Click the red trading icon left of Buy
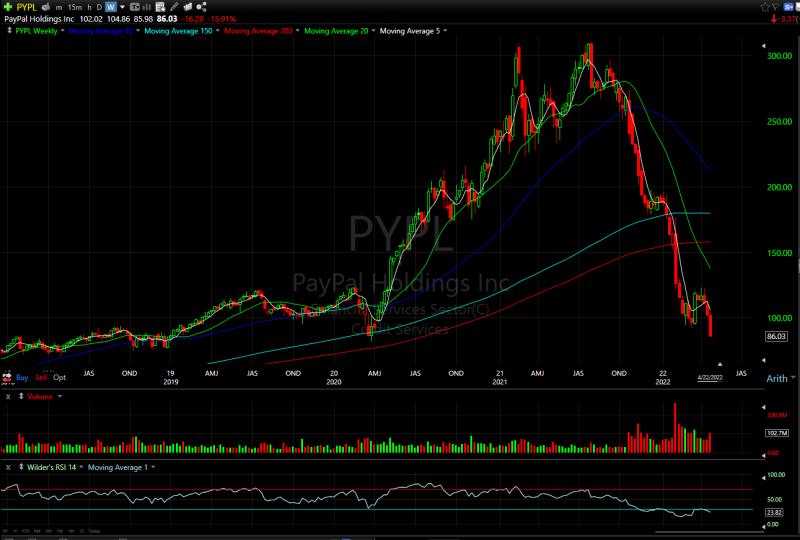Screen dimensions: 800x540 (7, 378)
